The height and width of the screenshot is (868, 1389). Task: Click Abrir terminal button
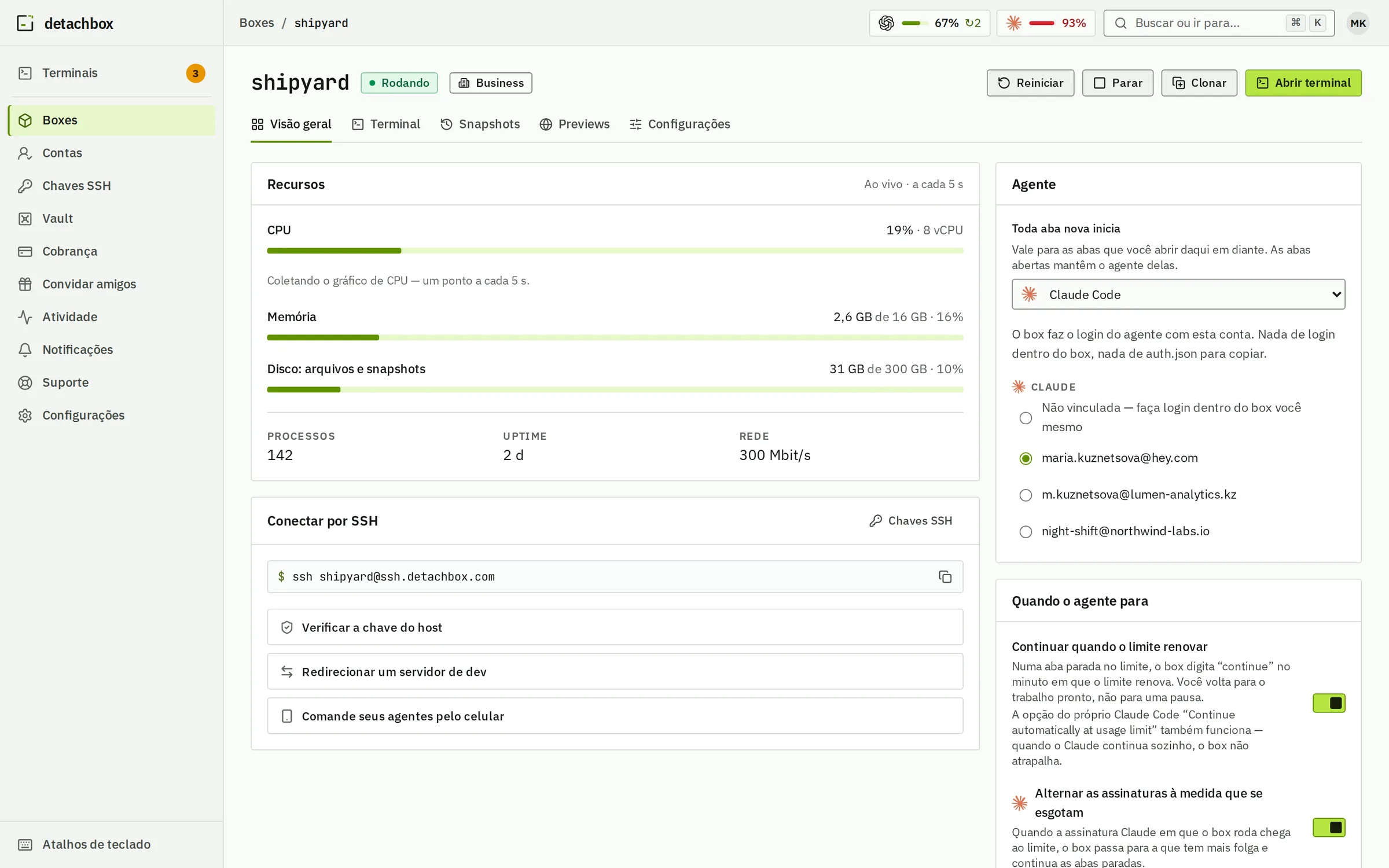(x=1303, y=83)
